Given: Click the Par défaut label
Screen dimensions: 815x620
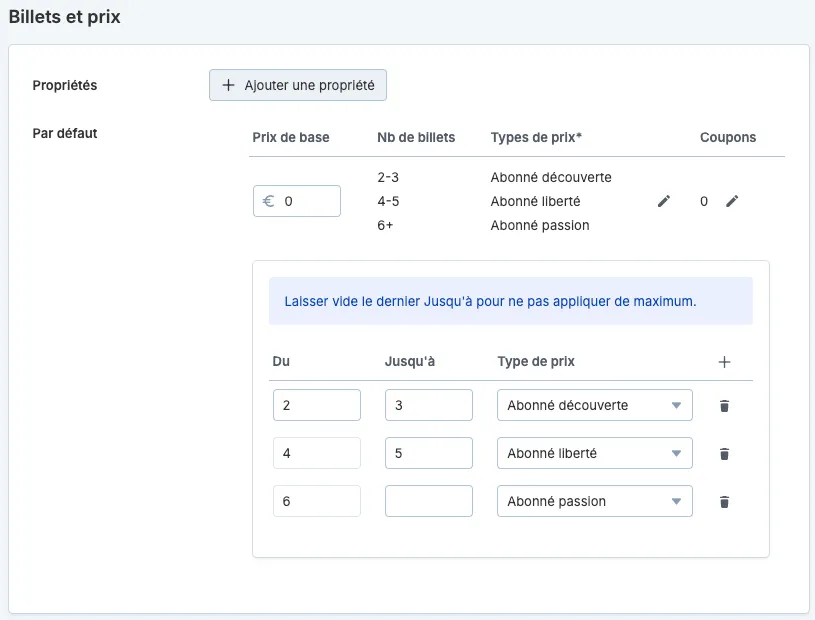Looking at the screenshot, I should click(x=65, y=134).
